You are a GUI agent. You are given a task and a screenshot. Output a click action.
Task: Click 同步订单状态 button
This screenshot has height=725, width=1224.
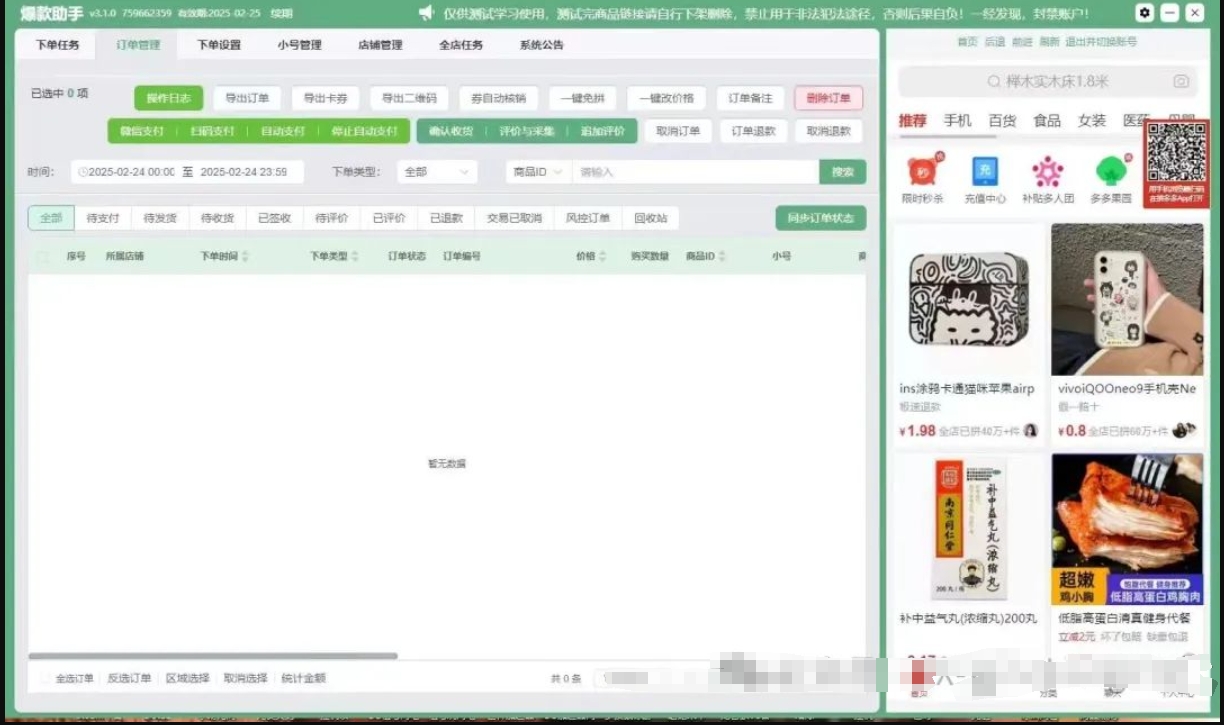[x=821, y=218]
